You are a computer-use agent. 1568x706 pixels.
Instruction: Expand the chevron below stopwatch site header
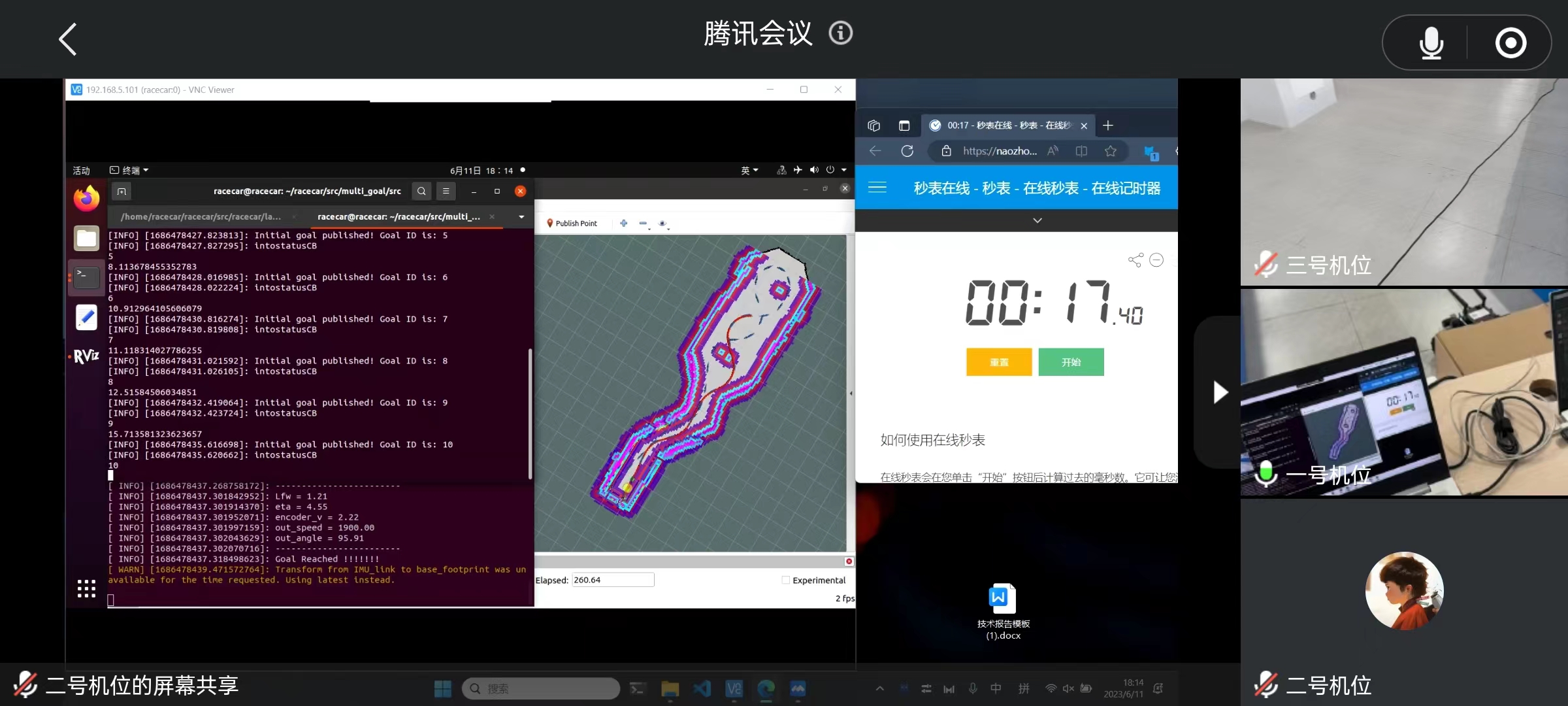pyautogui.click(x=1037, y=220)
